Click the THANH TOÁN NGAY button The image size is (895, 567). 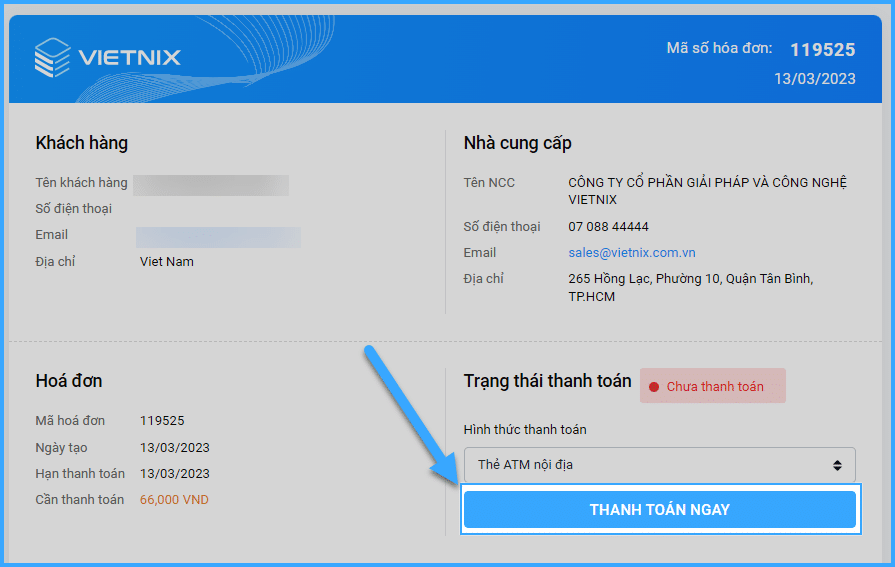pos(660,509)
